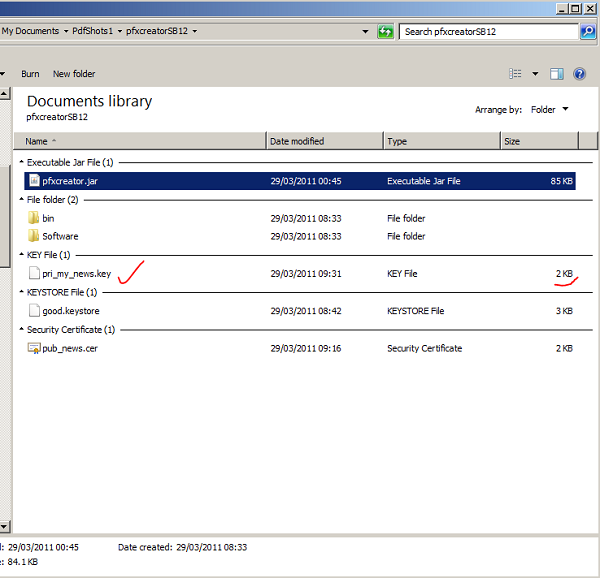Screen dimensions: 600x578
Task: Click date 29/03/2011 09:31 of pri_my_news.key
Action: click(x=306, y=274)
